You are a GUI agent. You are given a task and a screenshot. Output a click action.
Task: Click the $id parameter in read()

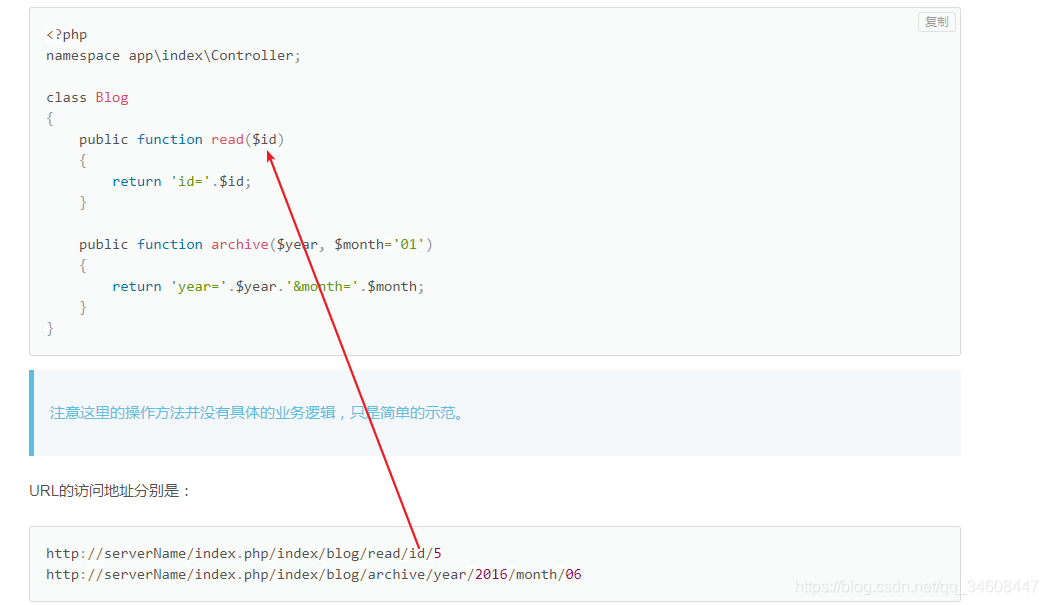(264, 139)
